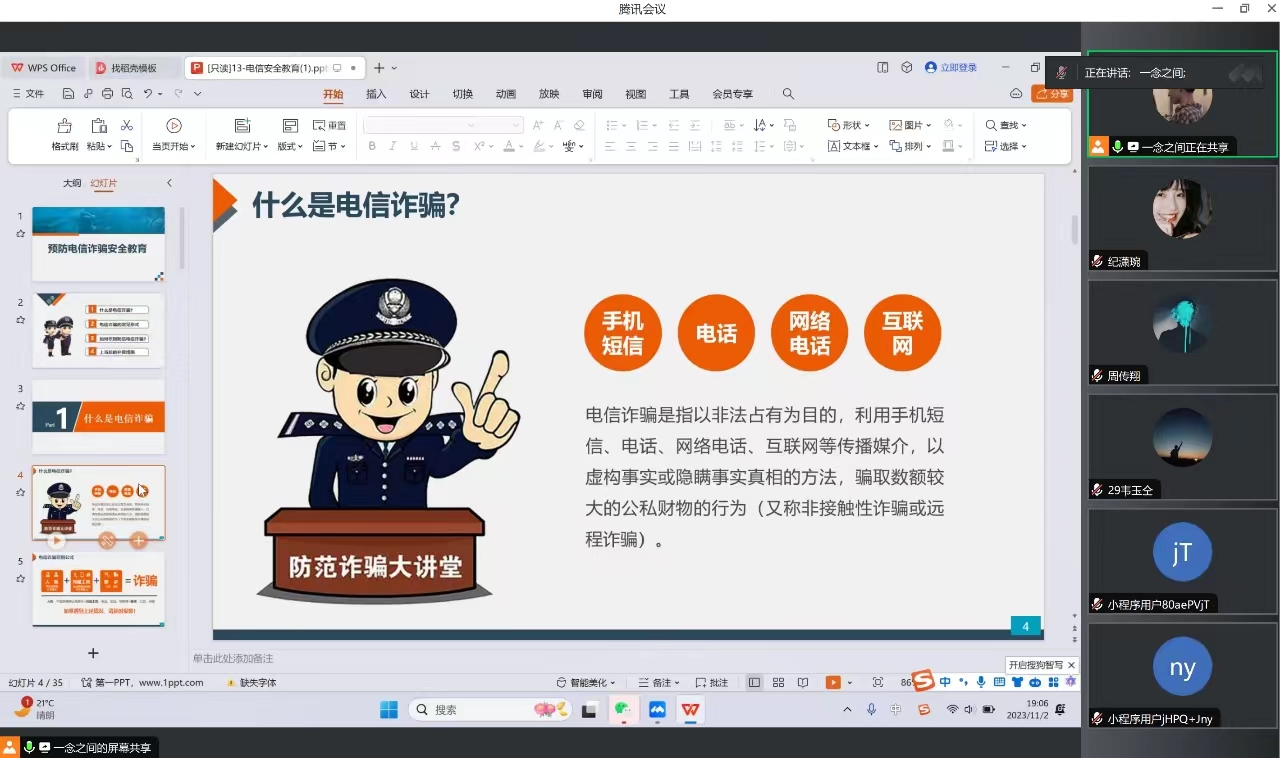Image resolution: width=1280 pixels, height=758 pixels.
Task: Click the New Slide (新建幻灯片) icon
Action: coord(242,126)
